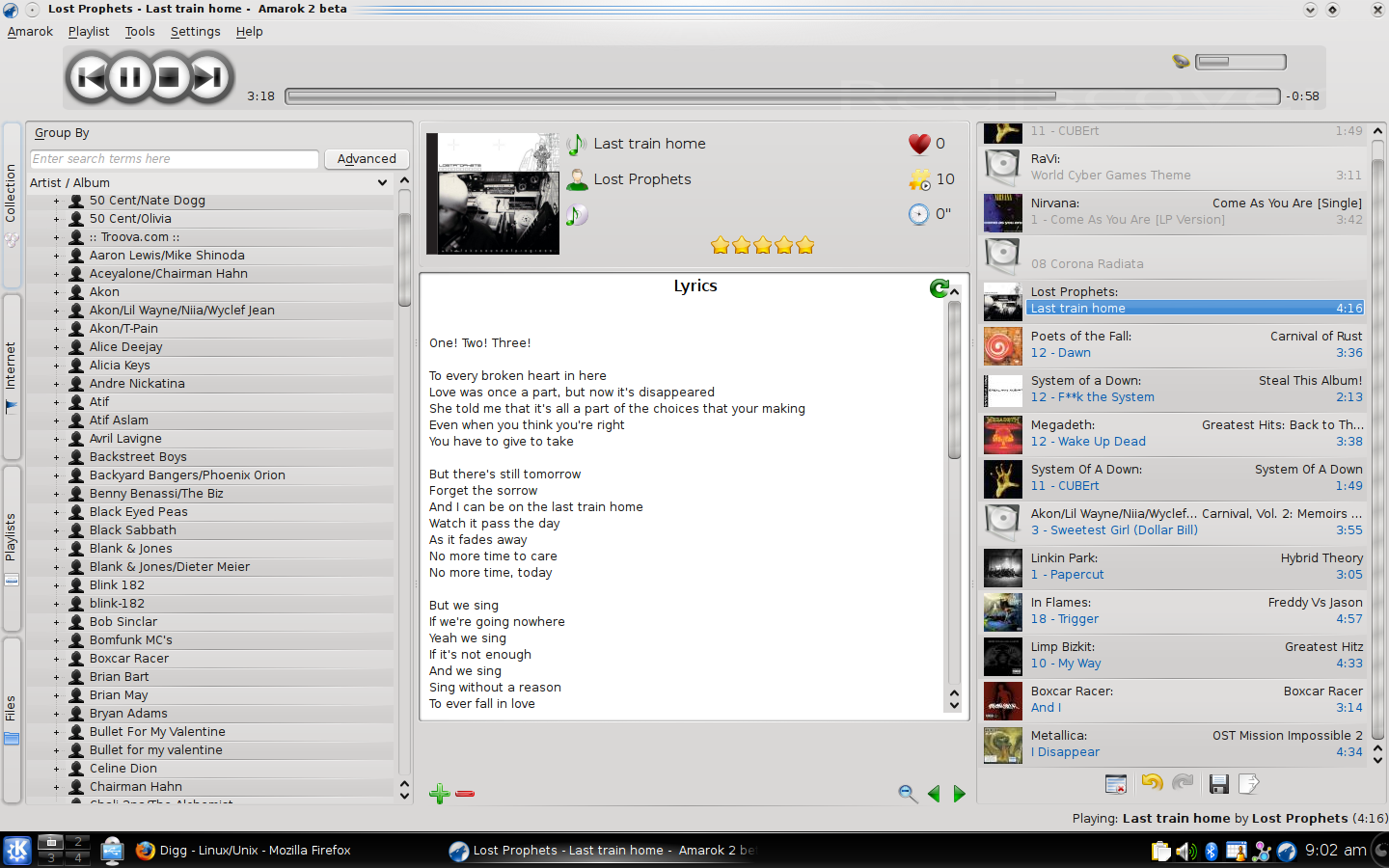Click the track note icon beside Last train home
The width and height of the screenshot is (1389, 868).
[577, 144]
